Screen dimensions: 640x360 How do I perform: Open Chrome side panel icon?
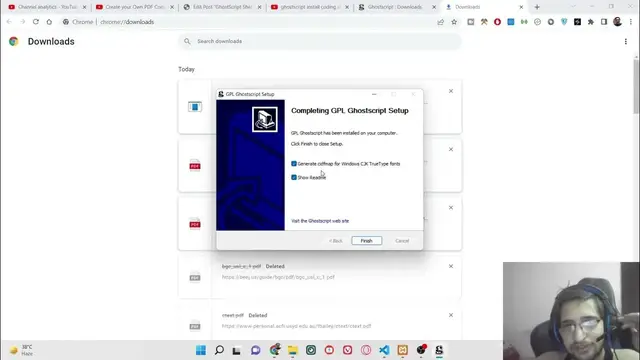(604, 22)
